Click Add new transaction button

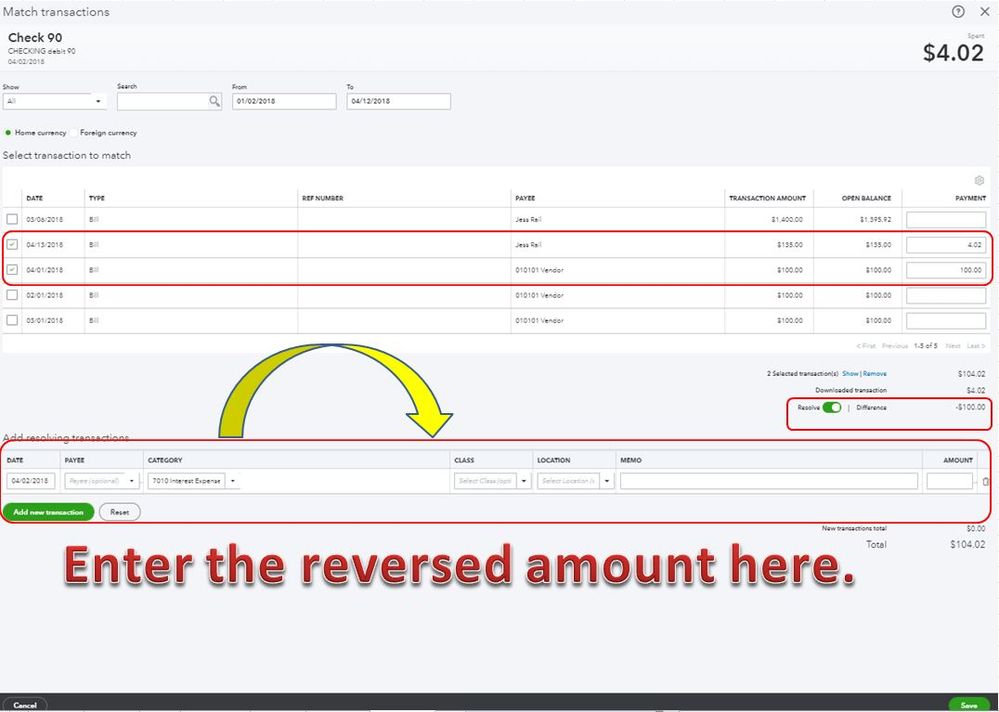(48, 512)
